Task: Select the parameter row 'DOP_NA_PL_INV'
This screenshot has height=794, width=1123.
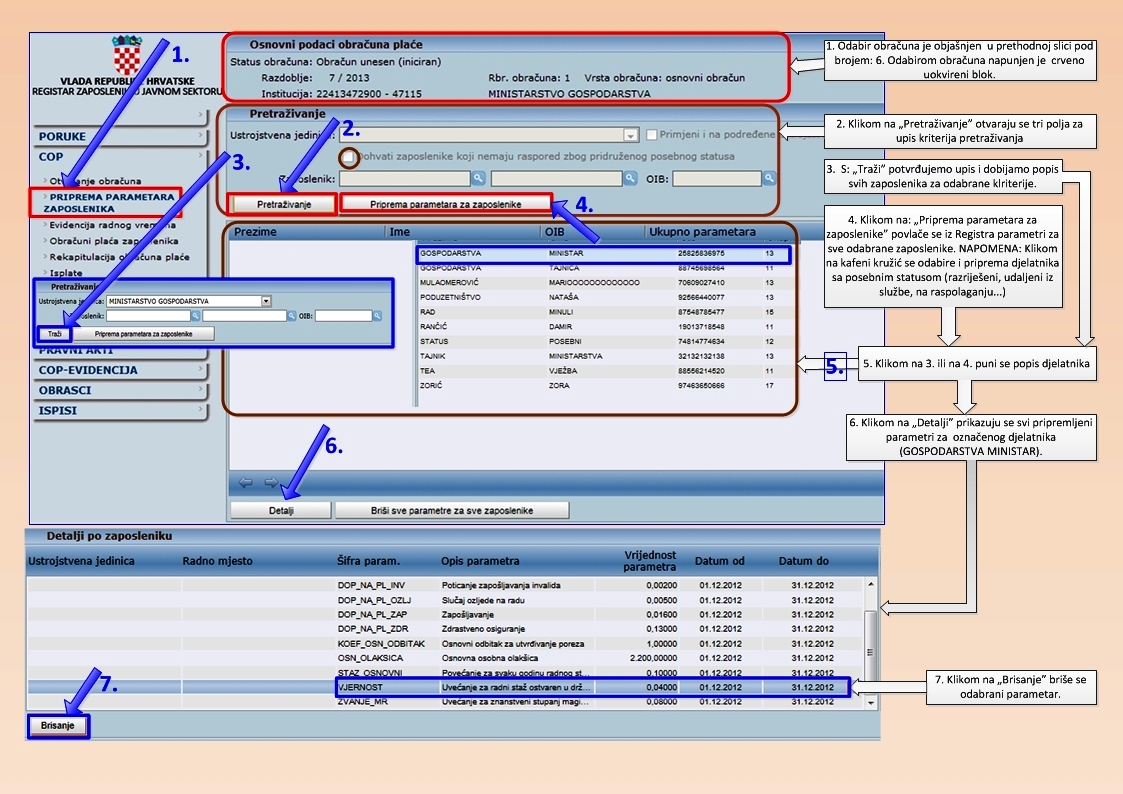Action: tap(445, 586)
